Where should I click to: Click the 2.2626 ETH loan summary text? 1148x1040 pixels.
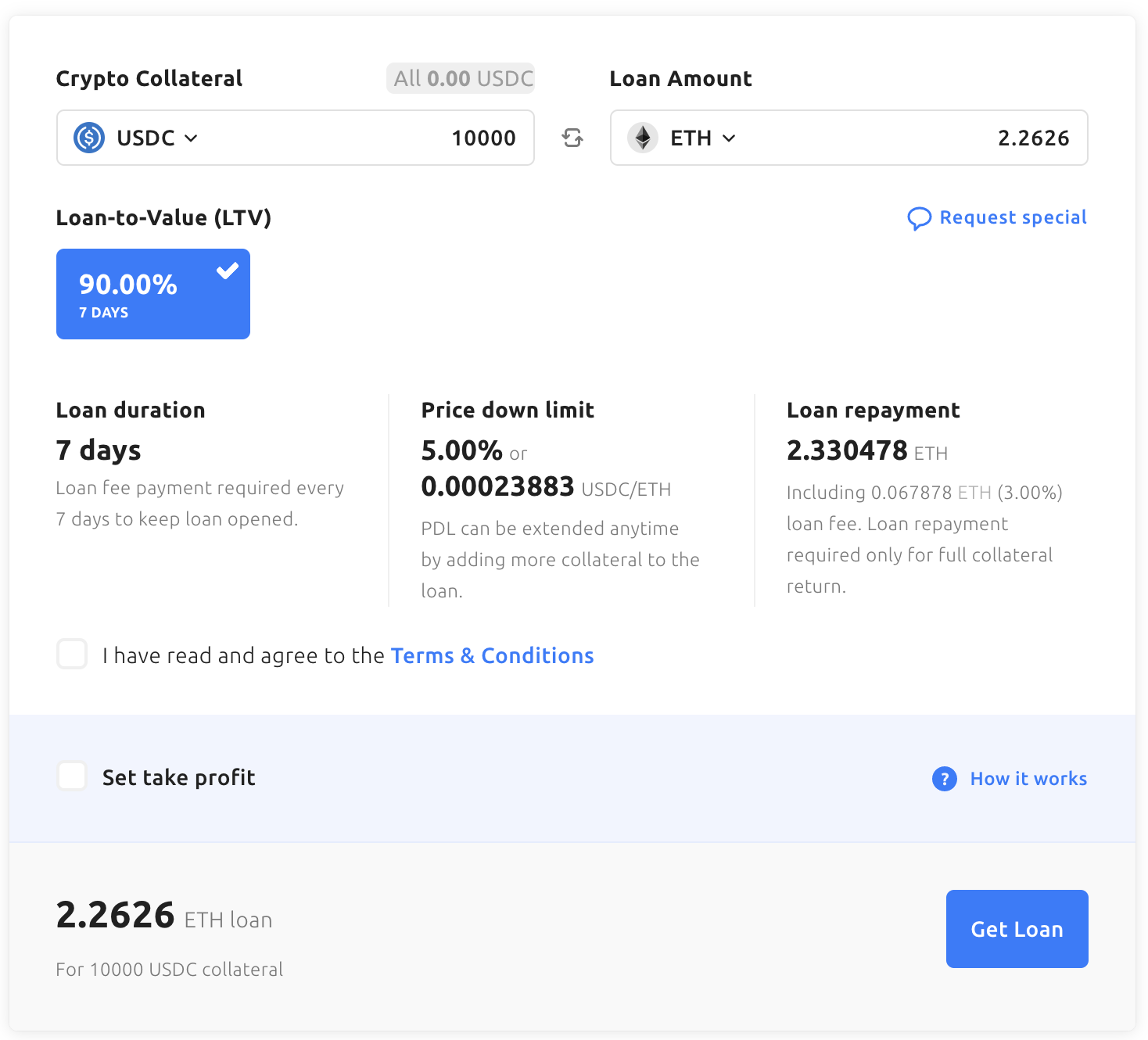click(x=164, y=915)
